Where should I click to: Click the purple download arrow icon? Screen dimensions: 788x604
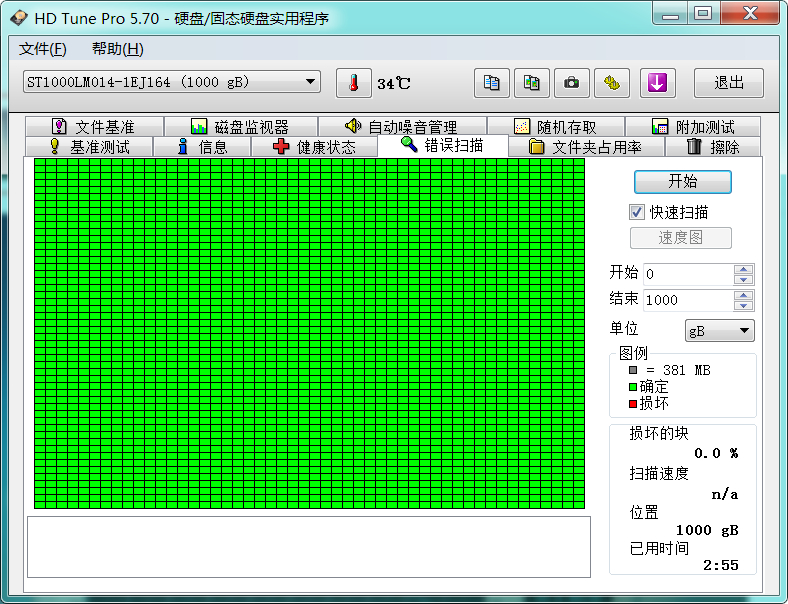tap(657, 83)
